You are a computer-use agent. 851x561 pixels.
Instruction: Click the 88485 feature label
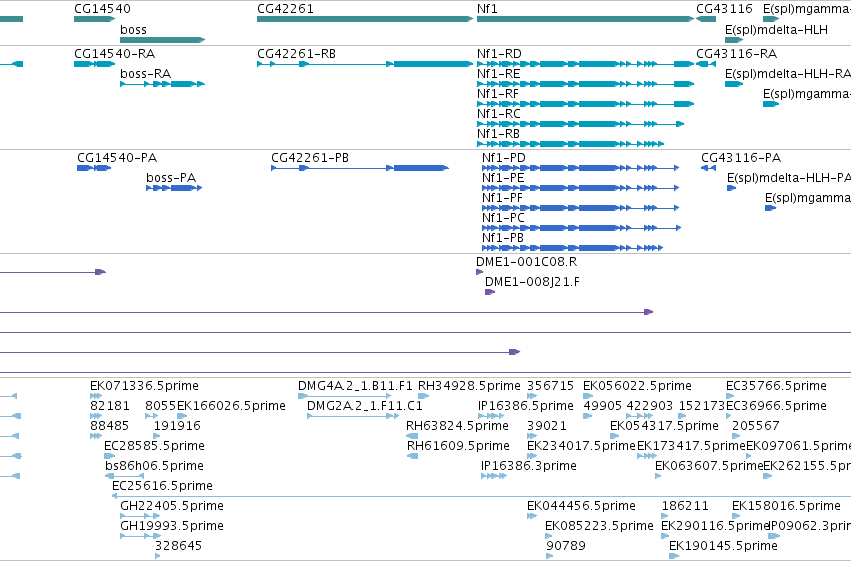coord(110,426)
